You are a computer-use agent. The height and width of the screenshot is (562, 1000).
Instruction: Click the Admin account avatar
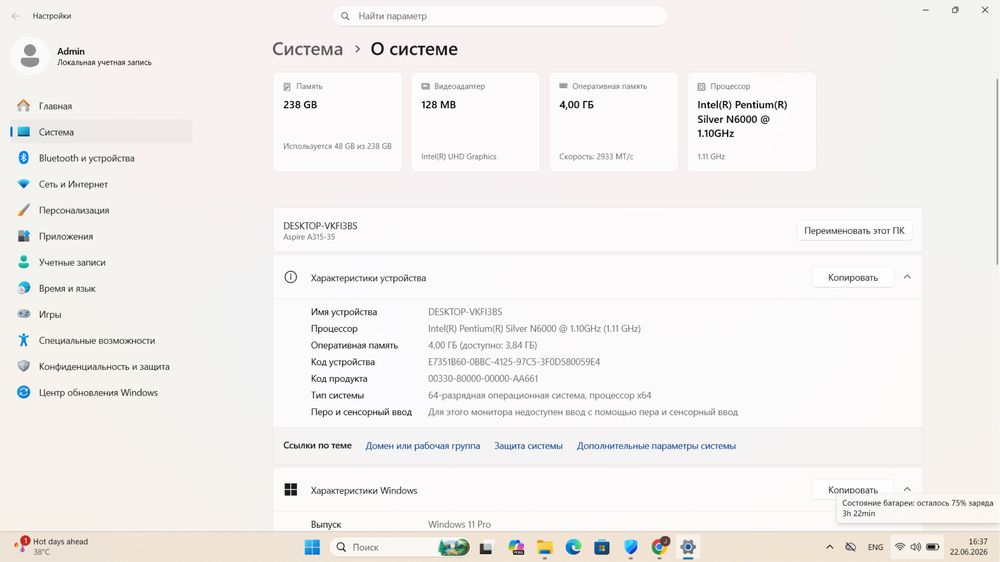(30, 56)
